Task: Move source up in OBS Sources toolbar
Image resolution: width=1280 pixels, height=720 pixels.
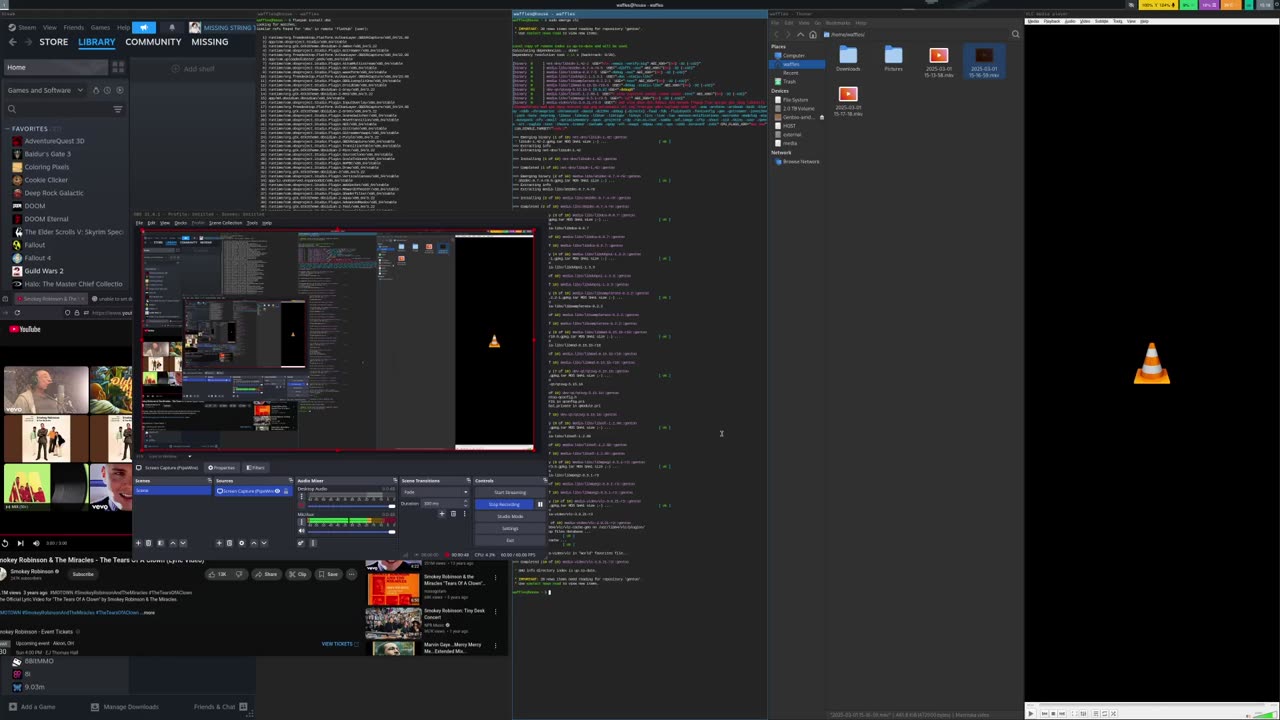Action: coord(253,543)
